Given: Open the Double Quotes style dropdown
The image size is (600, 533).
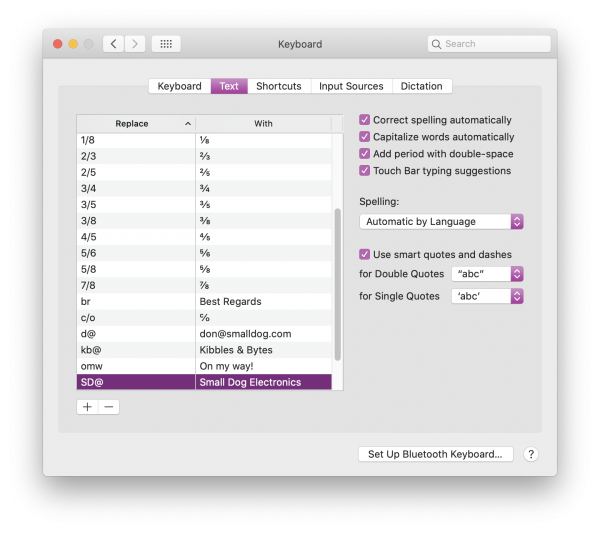Looking at the screenshot, I should (487, 274).
